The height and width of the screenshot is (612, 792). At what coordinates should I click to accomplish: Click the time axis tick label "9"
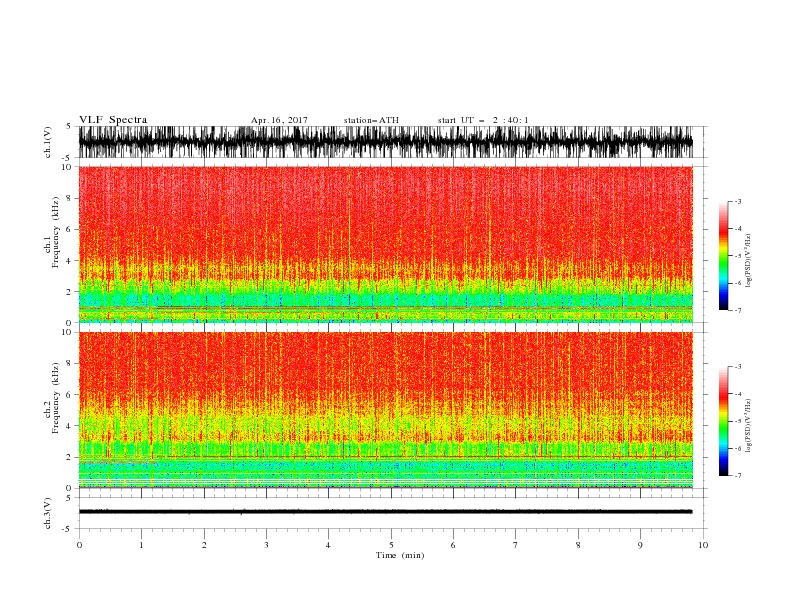point(640,545)
